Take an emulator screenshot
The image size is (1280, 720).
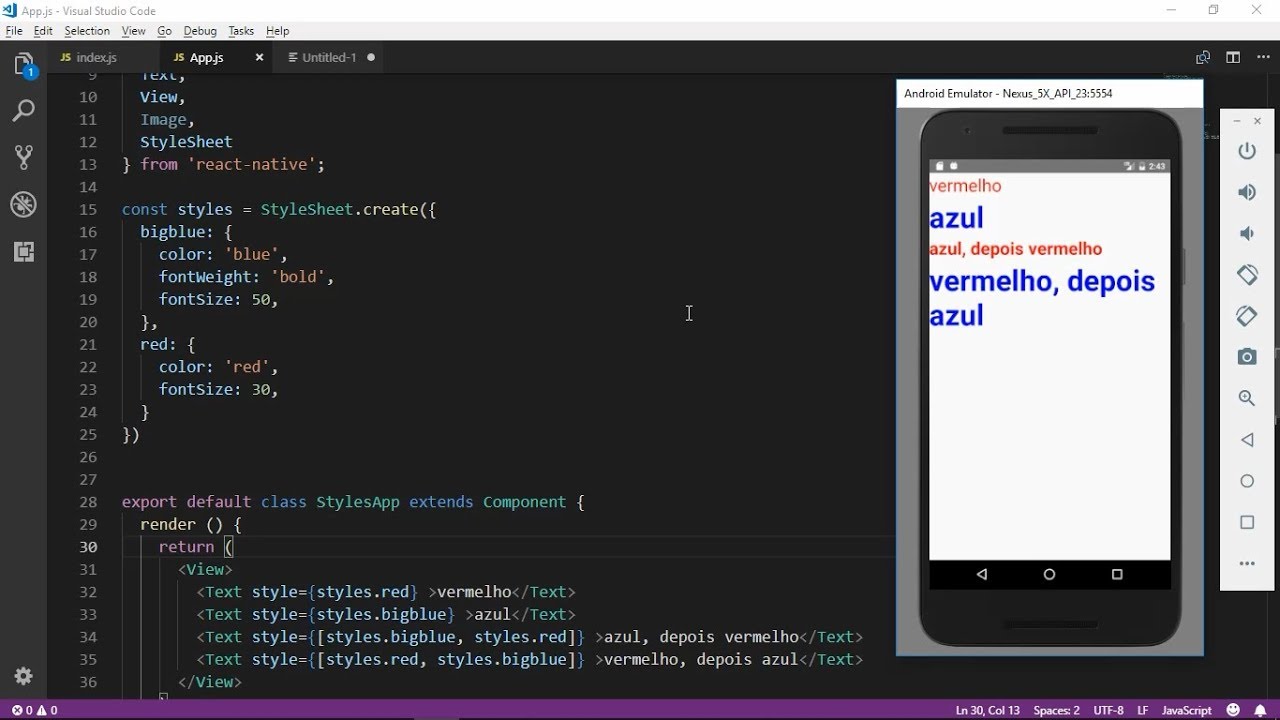pyautogui.click(x=1247, y=357)
